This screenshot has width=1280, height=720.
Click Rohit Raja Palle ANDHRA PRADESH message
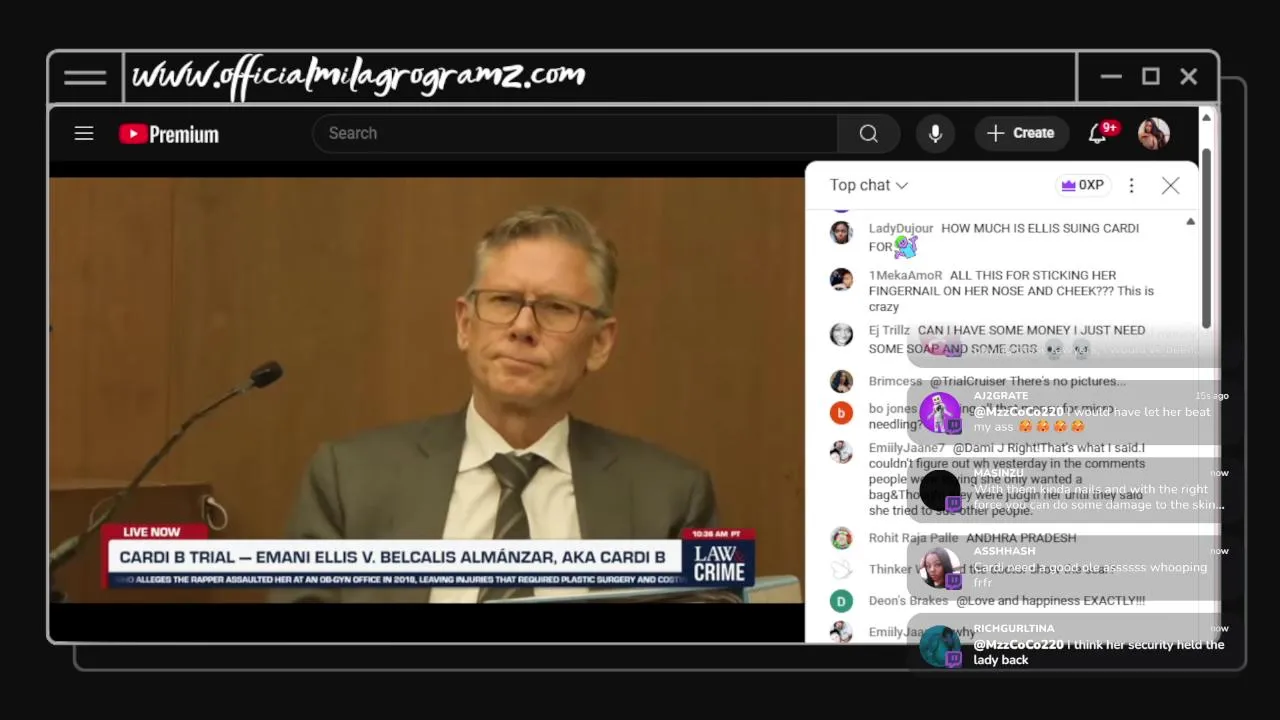[x=1021, y=538]
